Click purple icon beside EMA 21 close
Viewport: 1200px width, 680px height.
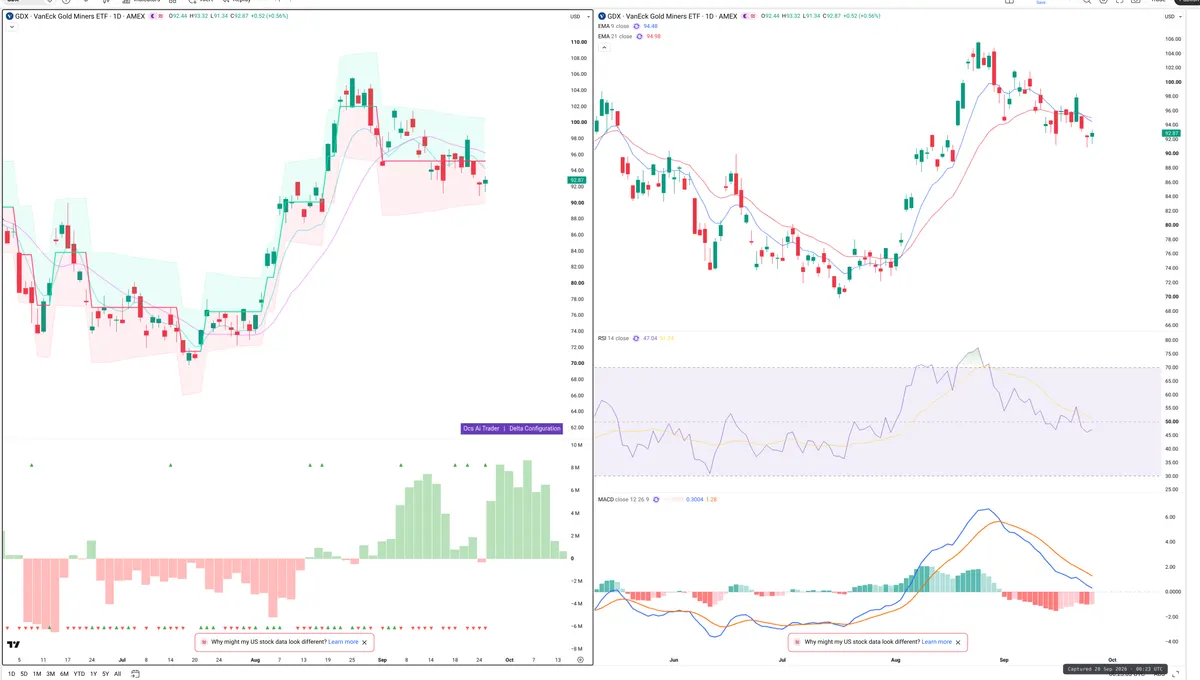[x=640, y=36]
